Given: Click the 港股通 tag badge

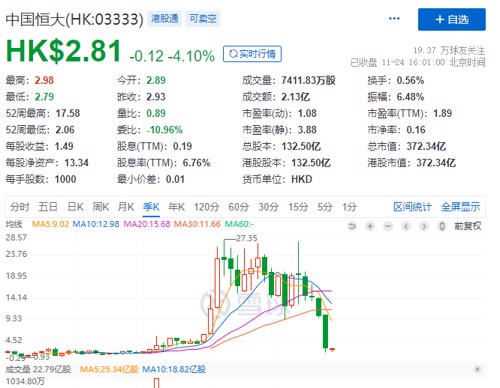Looking at the screenshot, I should click(165, 18).
